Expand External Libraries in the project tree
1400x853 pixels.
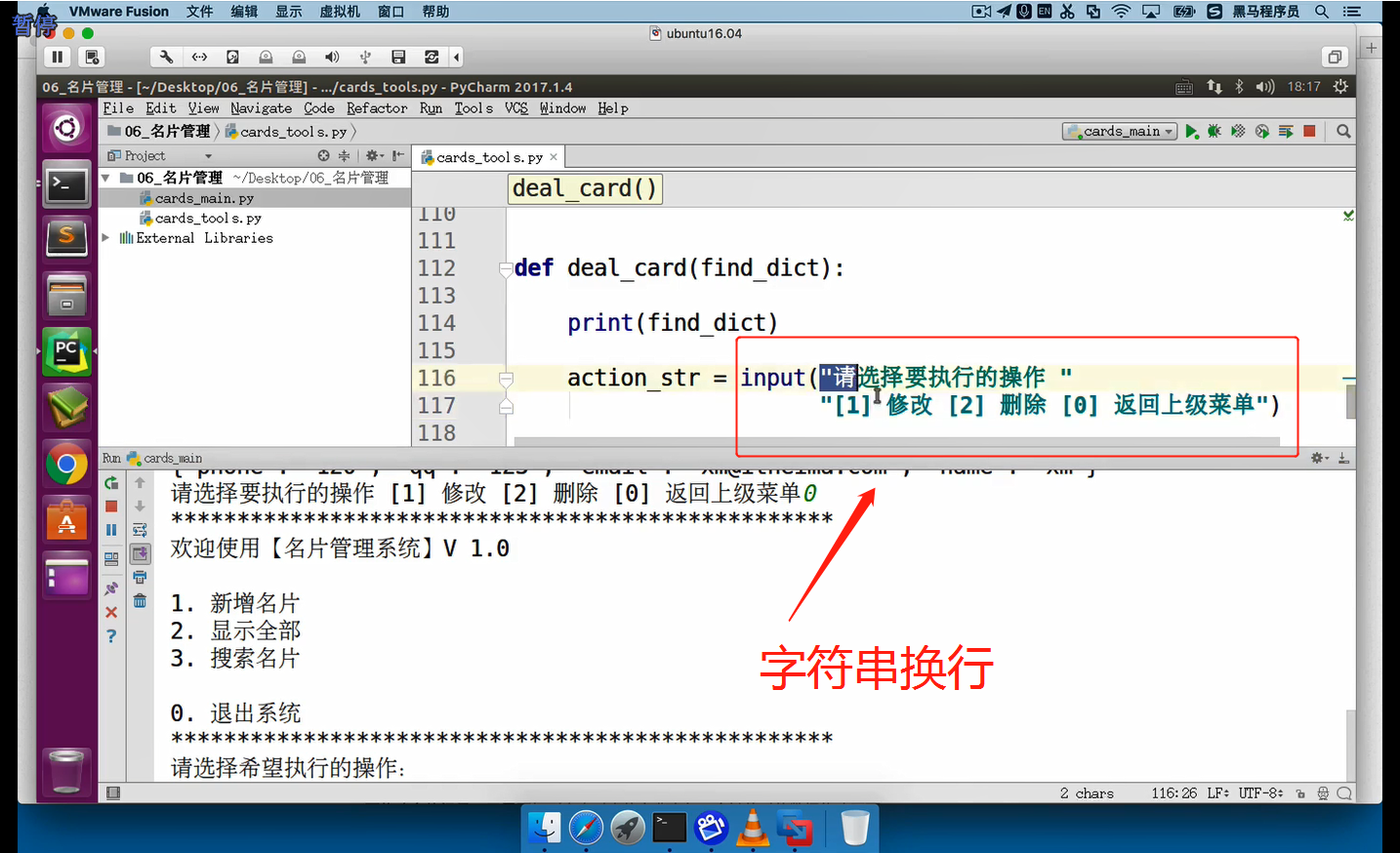pos(105,237)
